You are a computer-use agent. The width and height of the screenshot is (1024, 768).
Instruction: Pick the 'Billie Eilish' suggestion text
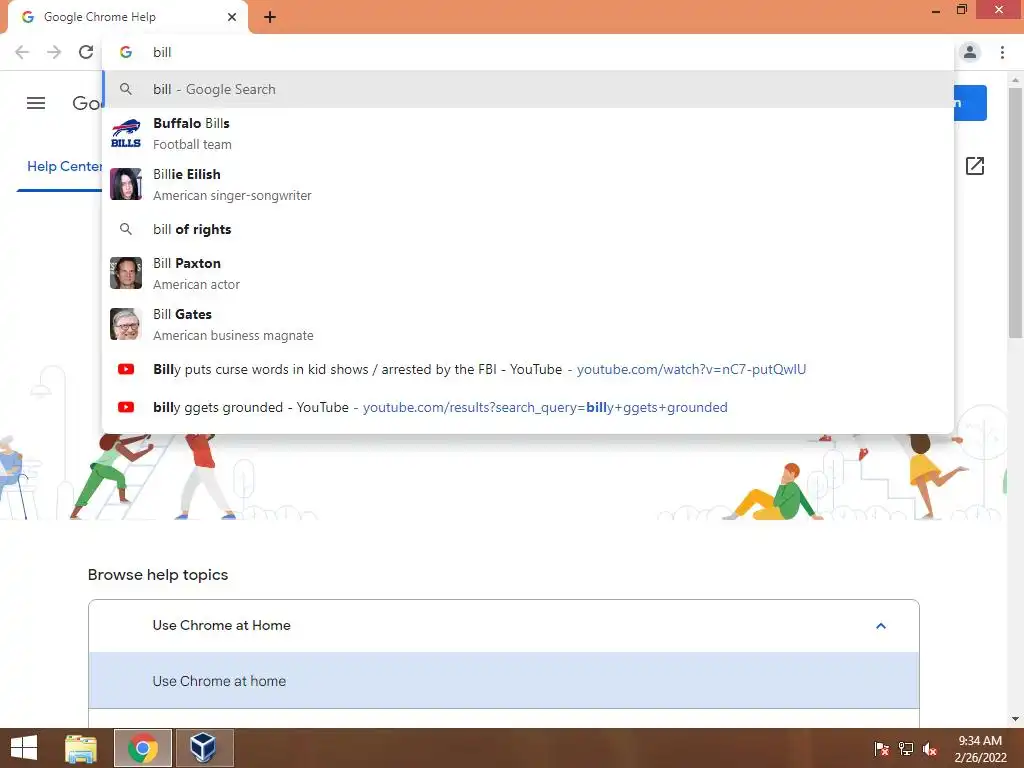187,174
